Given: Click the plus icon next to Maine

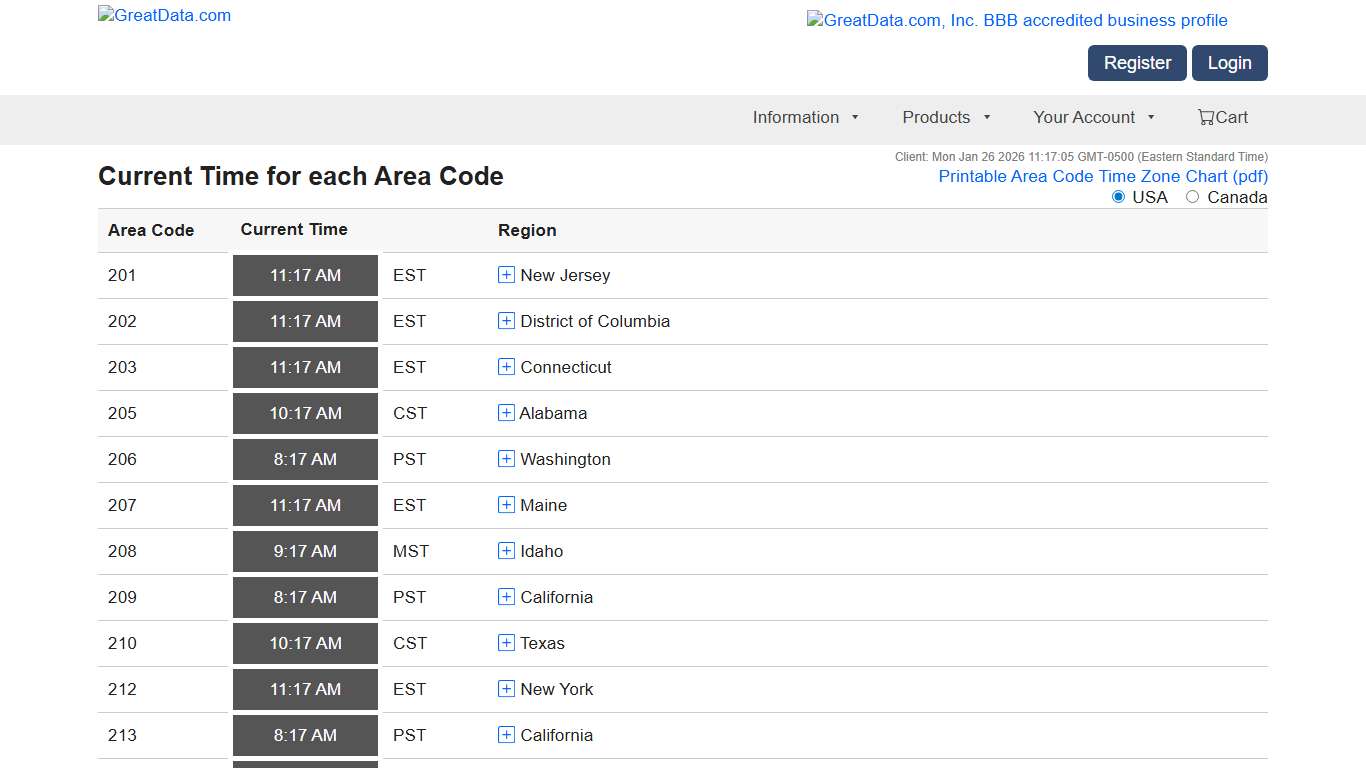Looking at the screenshot, I should click(505, 505).
